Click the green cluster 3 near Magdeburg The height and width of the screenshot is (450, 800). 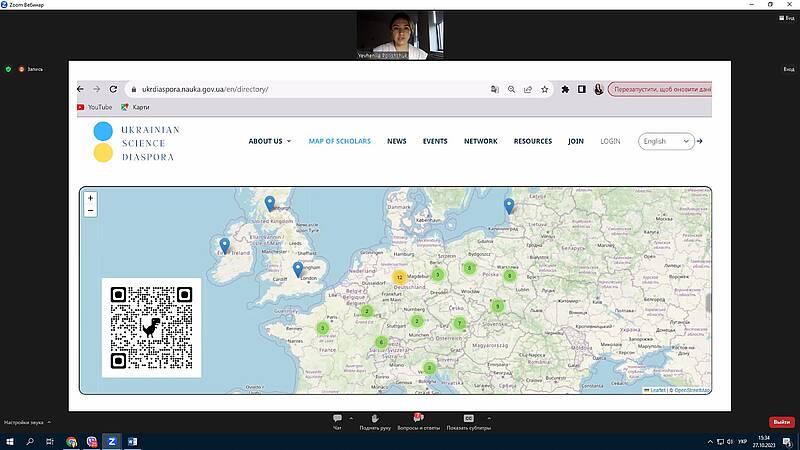437,275
